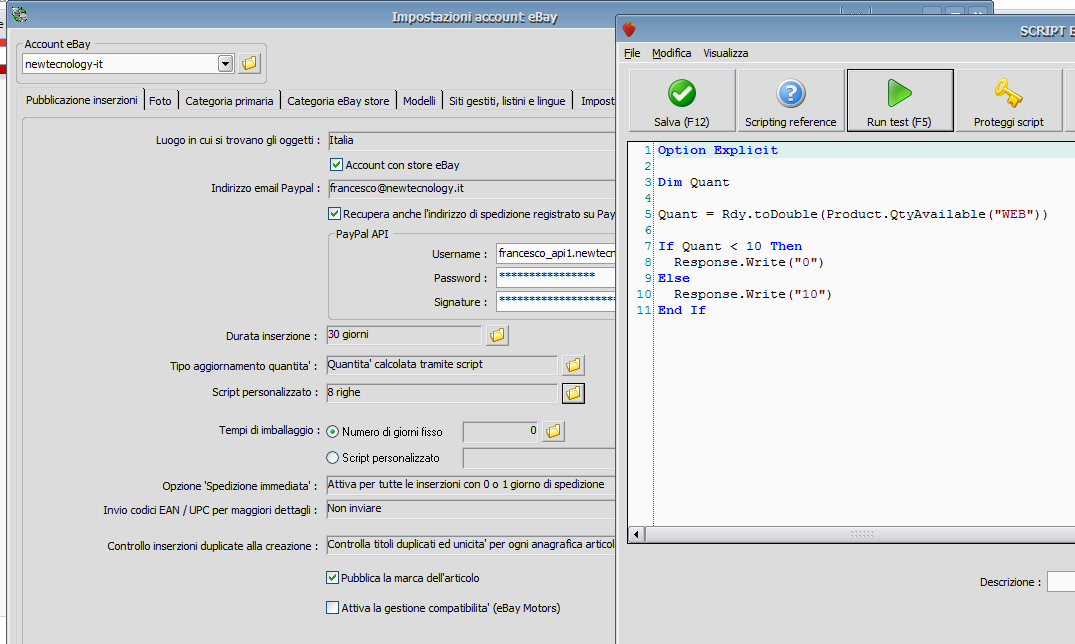Open folder icon beside Tipo aggiornamento quantita' field
This screenshot has width=1075, height=644.
[x=573, y=366]
